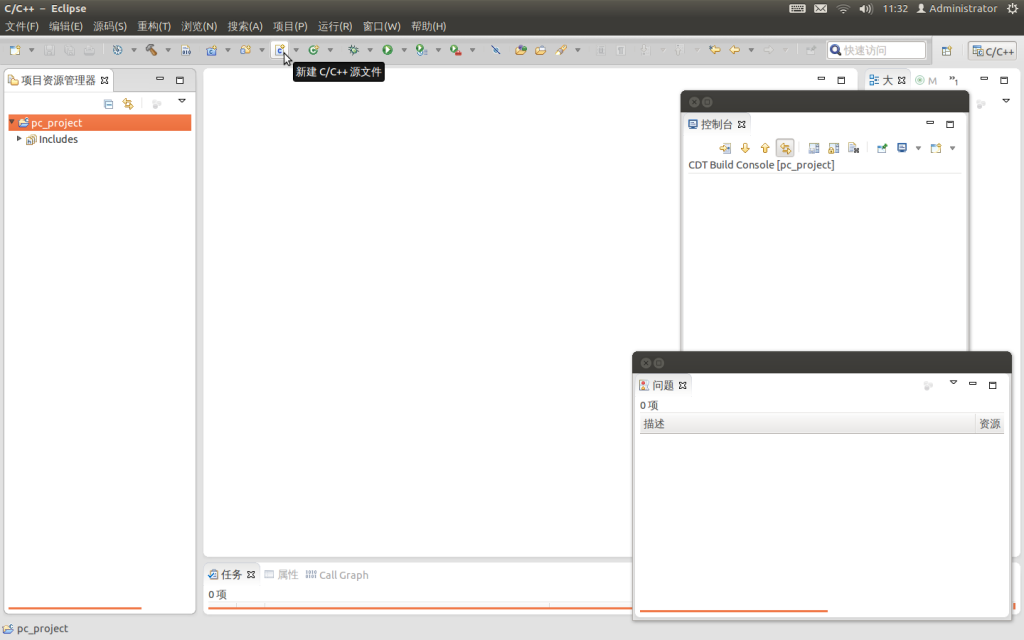Open the Project Explorer view menu
Screen dimensions: 1024x640
click(x=181, y=101)
